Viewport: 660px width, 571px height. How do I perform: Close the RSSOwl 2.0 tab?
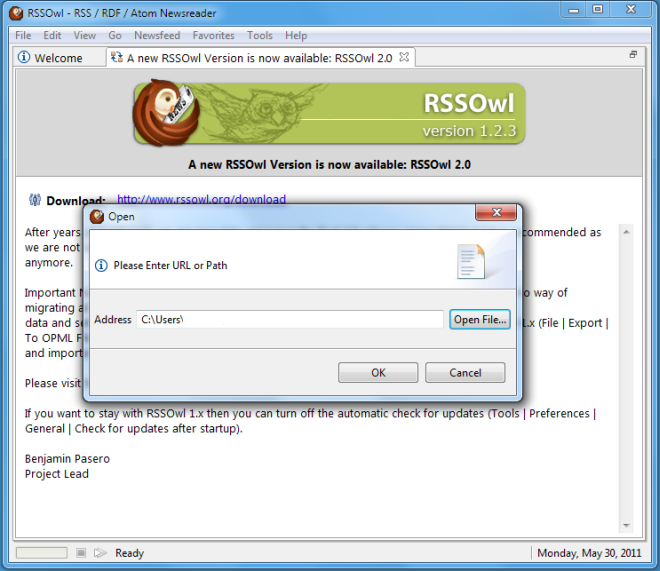(404, 57)
